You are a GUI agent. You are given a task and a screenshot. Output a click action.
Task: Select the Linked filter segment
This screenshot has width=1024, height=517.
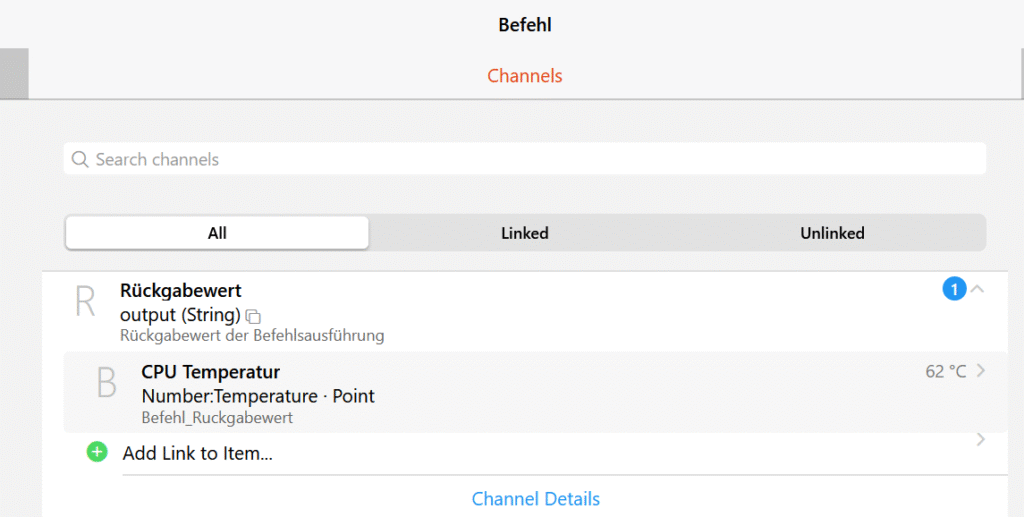pos(524,233)
